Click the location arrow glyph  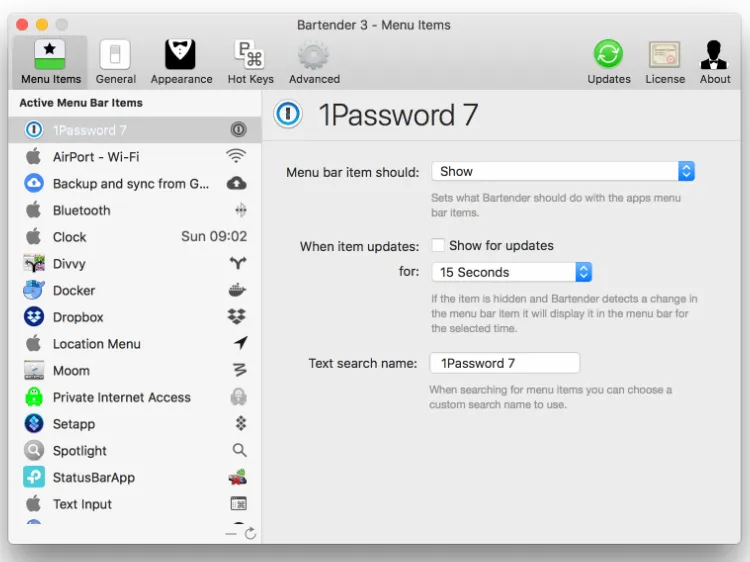pos(241,342)
